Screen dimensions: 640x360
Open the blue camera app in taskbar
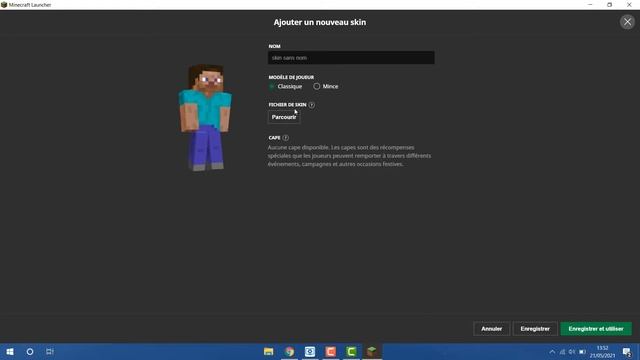click(310, 351)
